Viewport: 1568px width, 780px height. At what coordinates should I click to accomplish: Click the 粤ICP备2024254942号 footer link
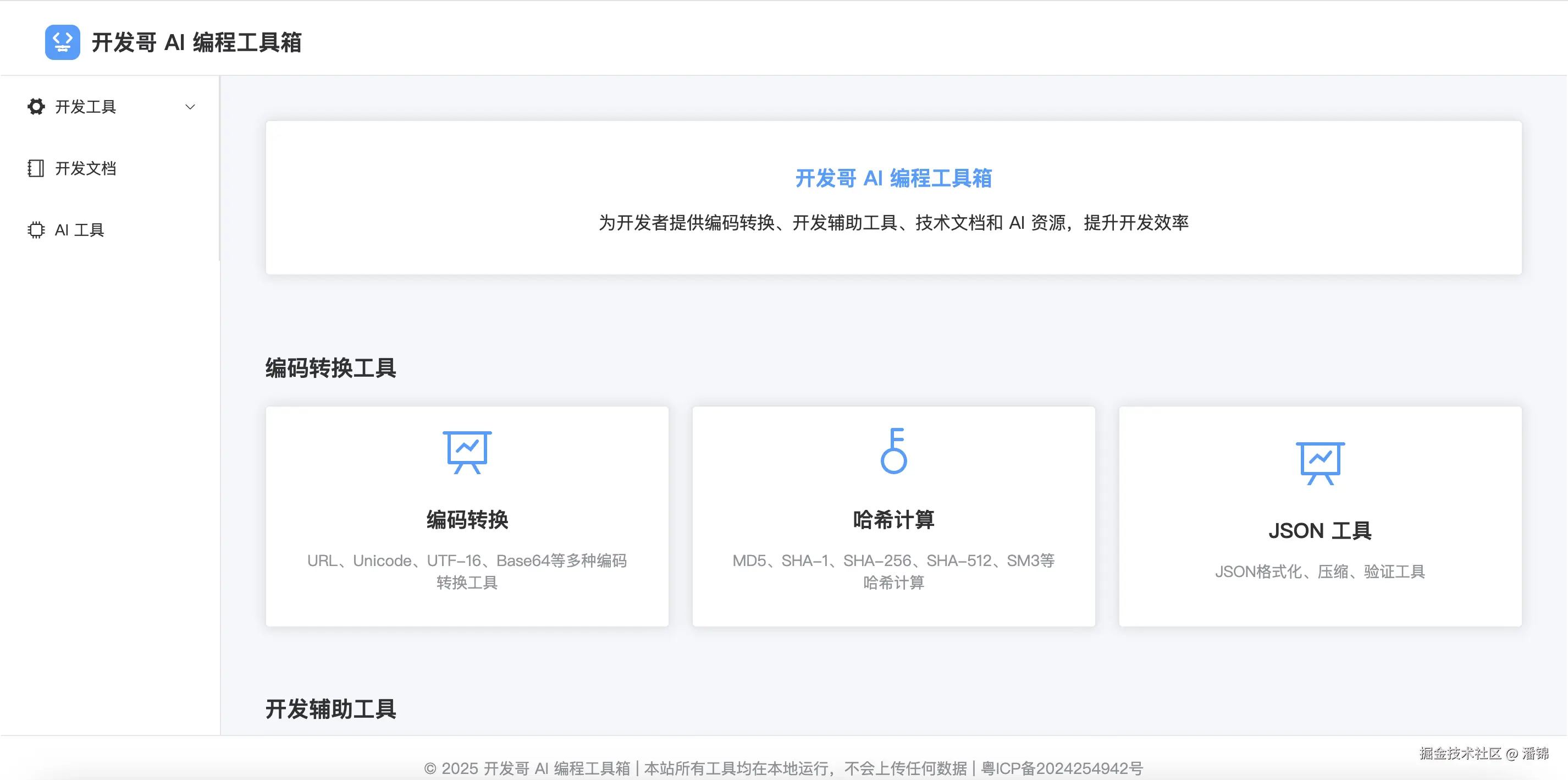[x=1062, y=768]
